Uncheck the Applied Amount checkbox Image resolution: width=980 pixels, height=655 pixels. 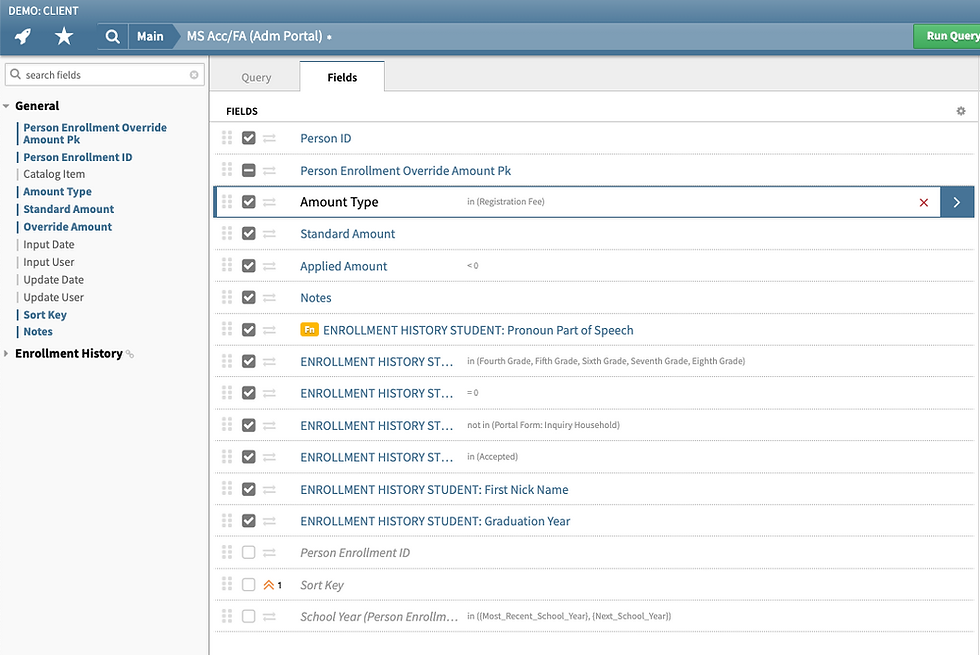point(249,266)
